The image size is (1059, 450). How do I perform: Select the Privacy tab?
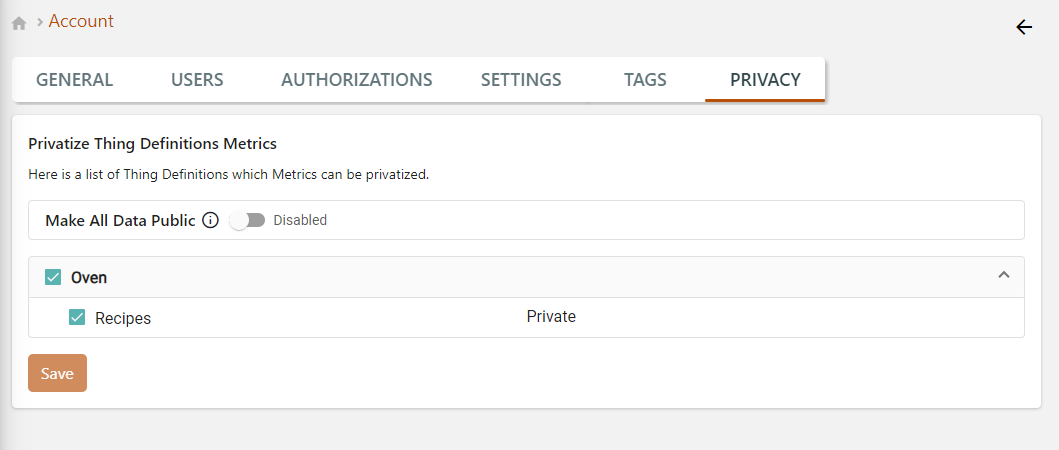(x=765, y=80)
